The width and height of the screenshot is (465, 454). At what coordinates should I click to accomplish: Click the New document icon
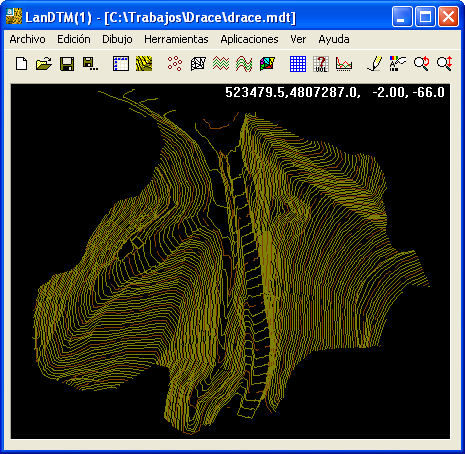(x=22, y=64)
